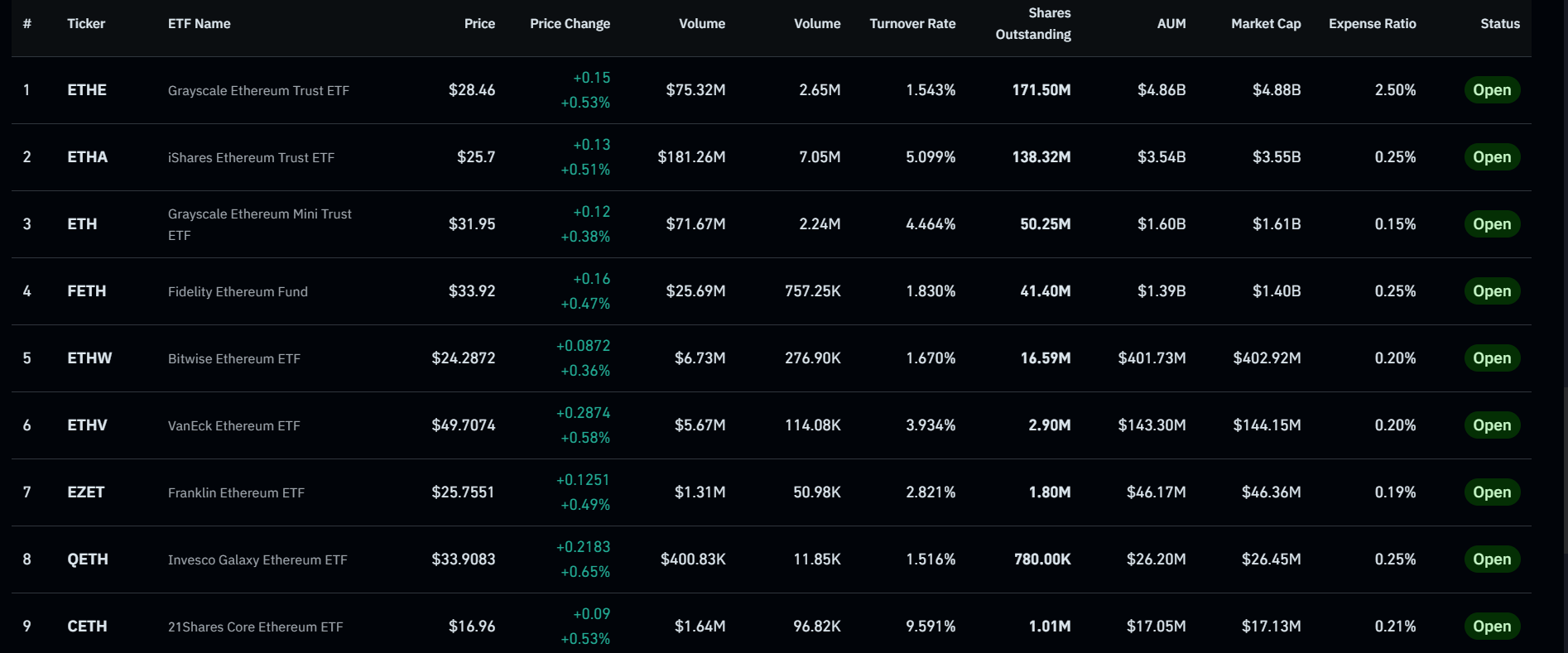Click the $75.32M volume value
Image resolution: width=1568 pixels, height=653 pixels.
point(695,90)
